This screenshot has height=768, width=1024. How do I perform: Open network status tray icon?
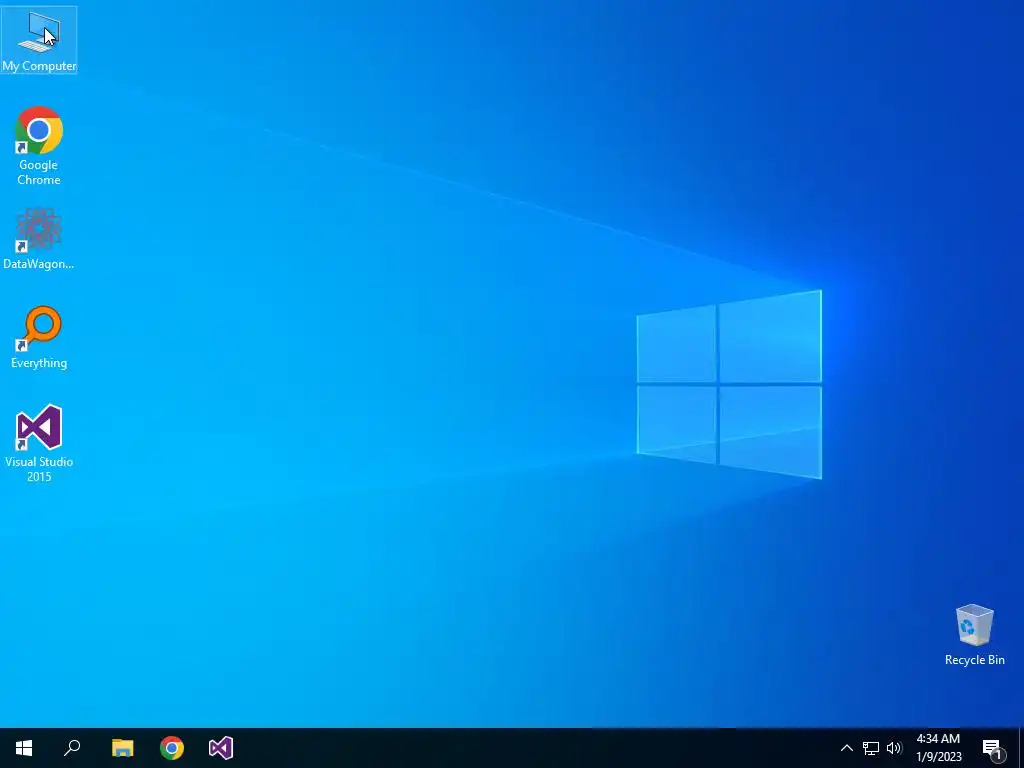pos(871,748)
